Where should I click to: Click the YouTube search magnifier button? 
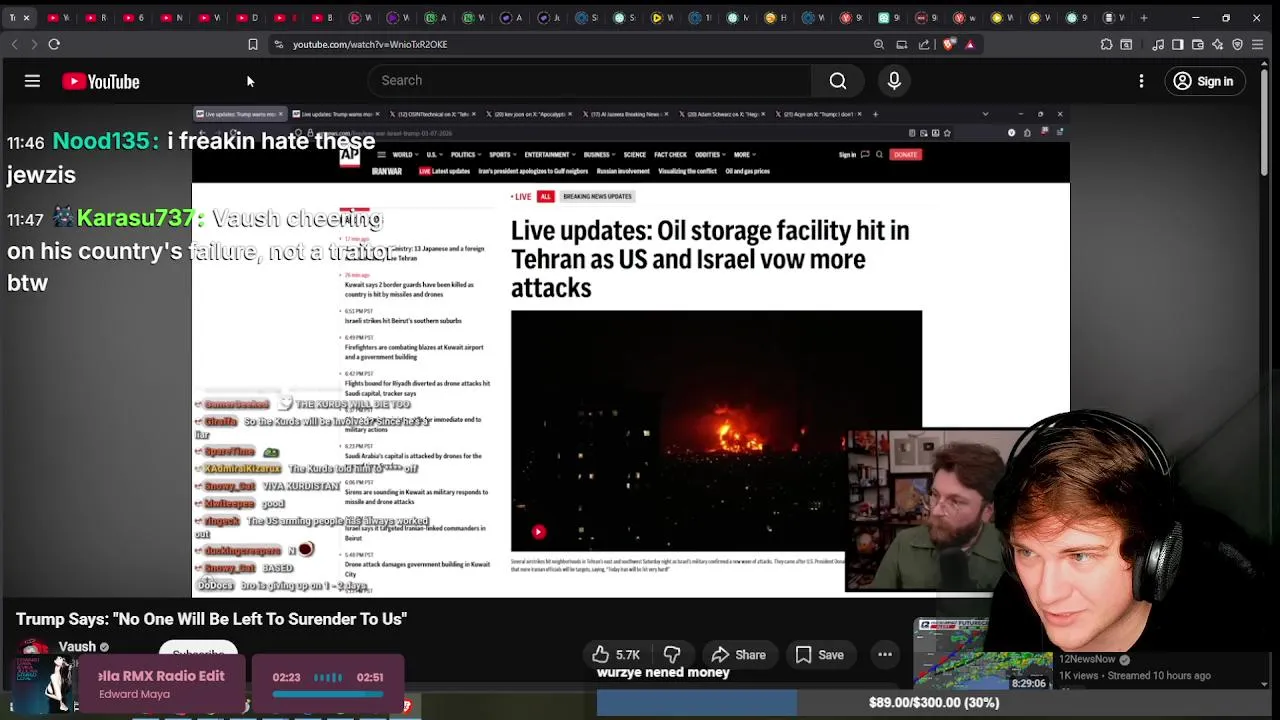pos(838,80)
